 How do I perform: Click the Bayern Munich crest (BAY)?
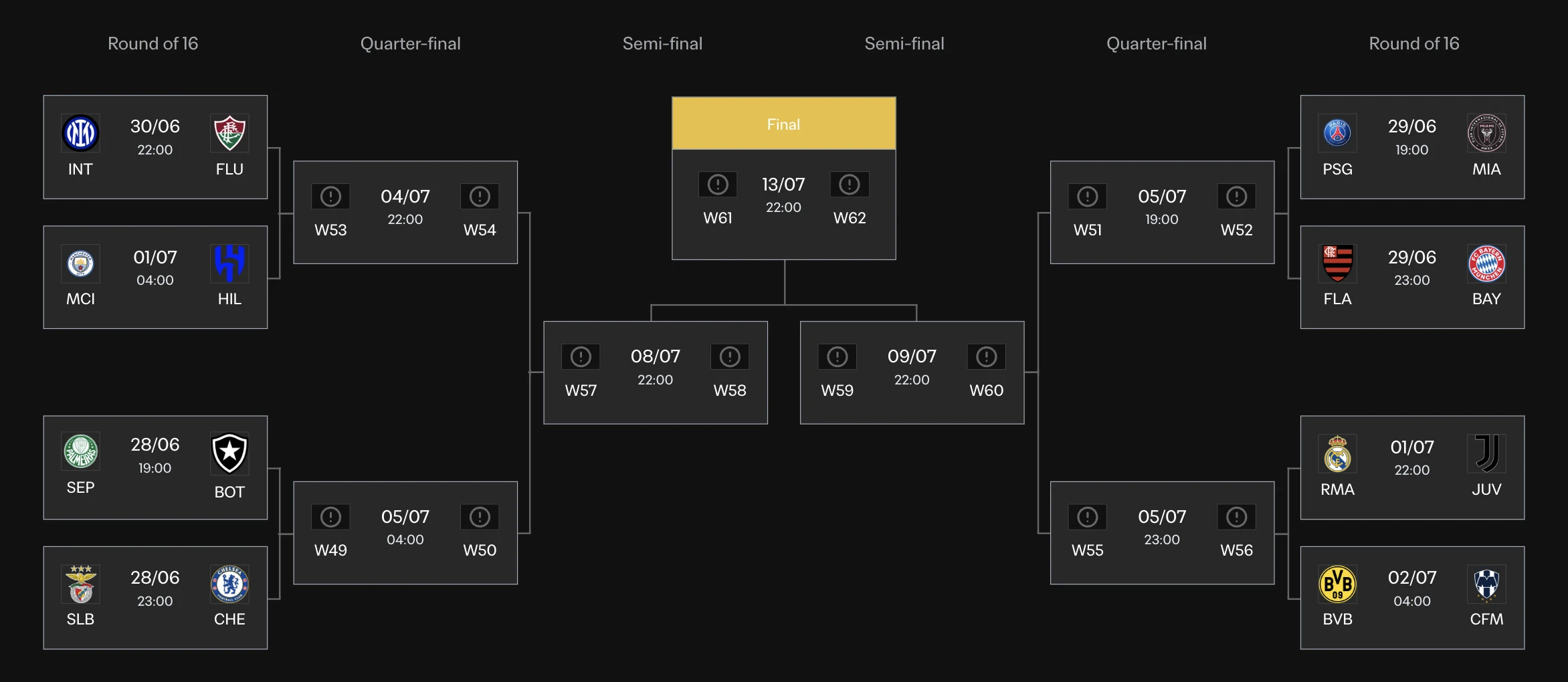[x=1486, y=263]
